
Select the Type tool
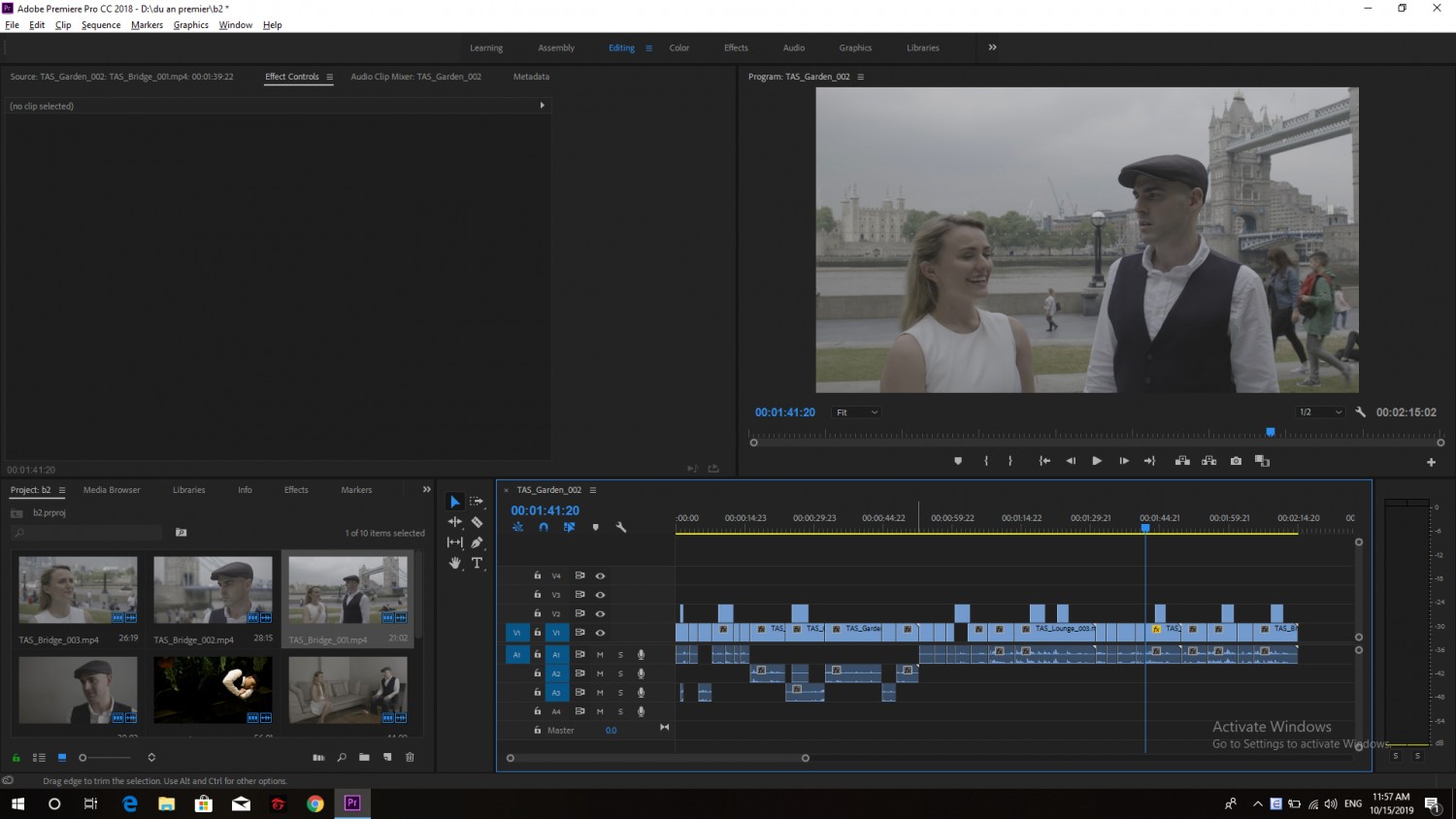(x=477, y=563)
